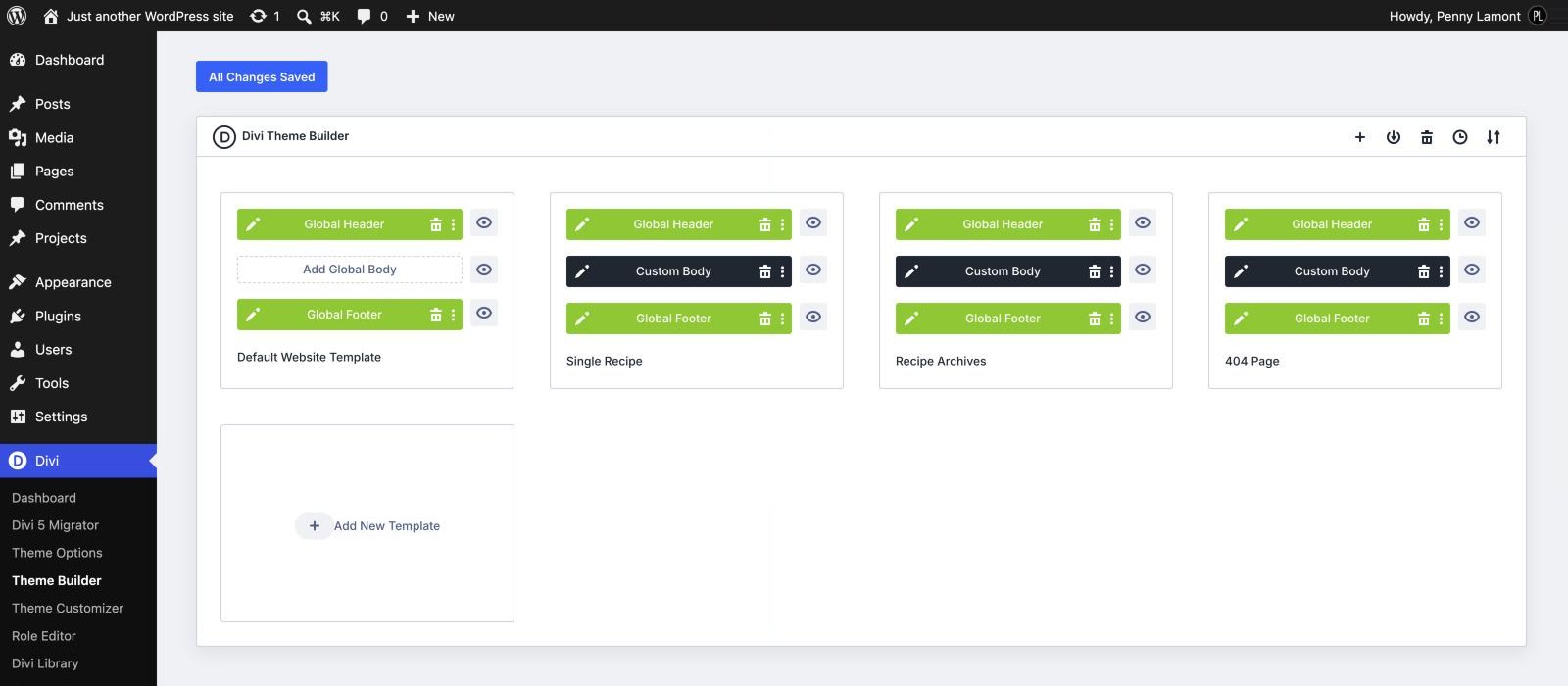The image size is (1568, 686).
Task: Open options menu for 404 Page Global Footer
Action: pyautogui.click(x=1441, y=318)
